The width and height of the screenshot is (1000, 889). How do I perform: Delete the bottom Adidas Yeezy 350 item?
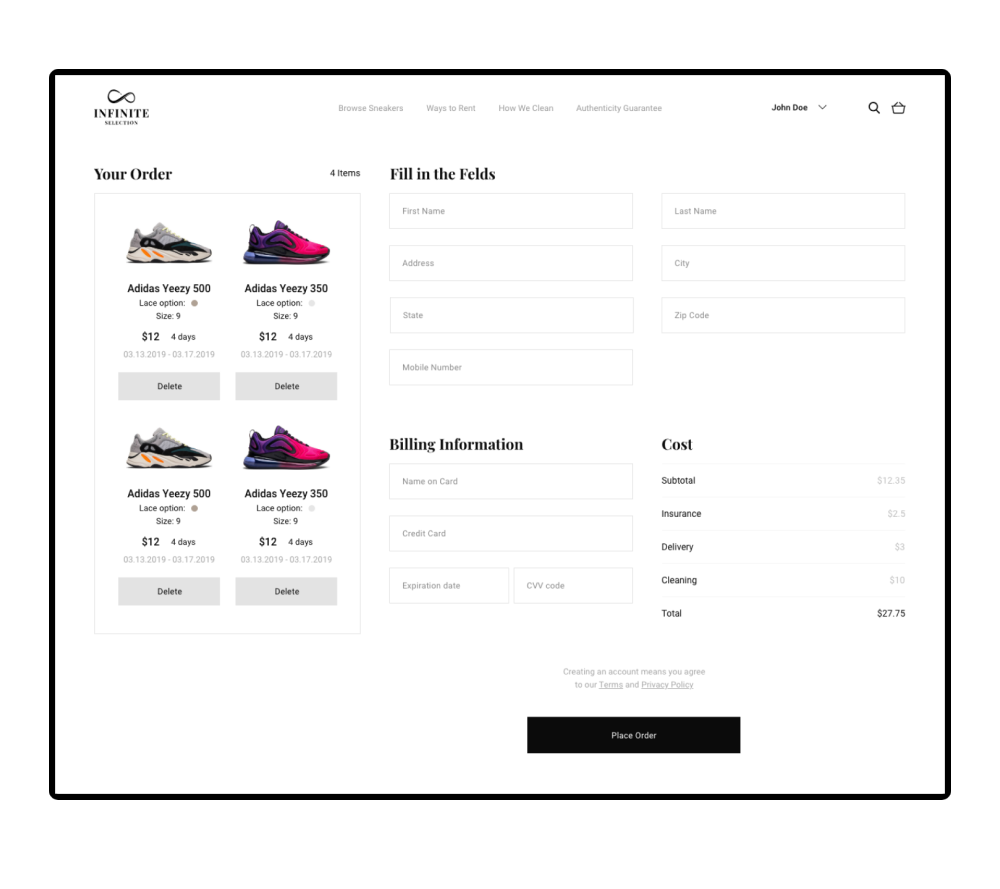tap(286, 592)
